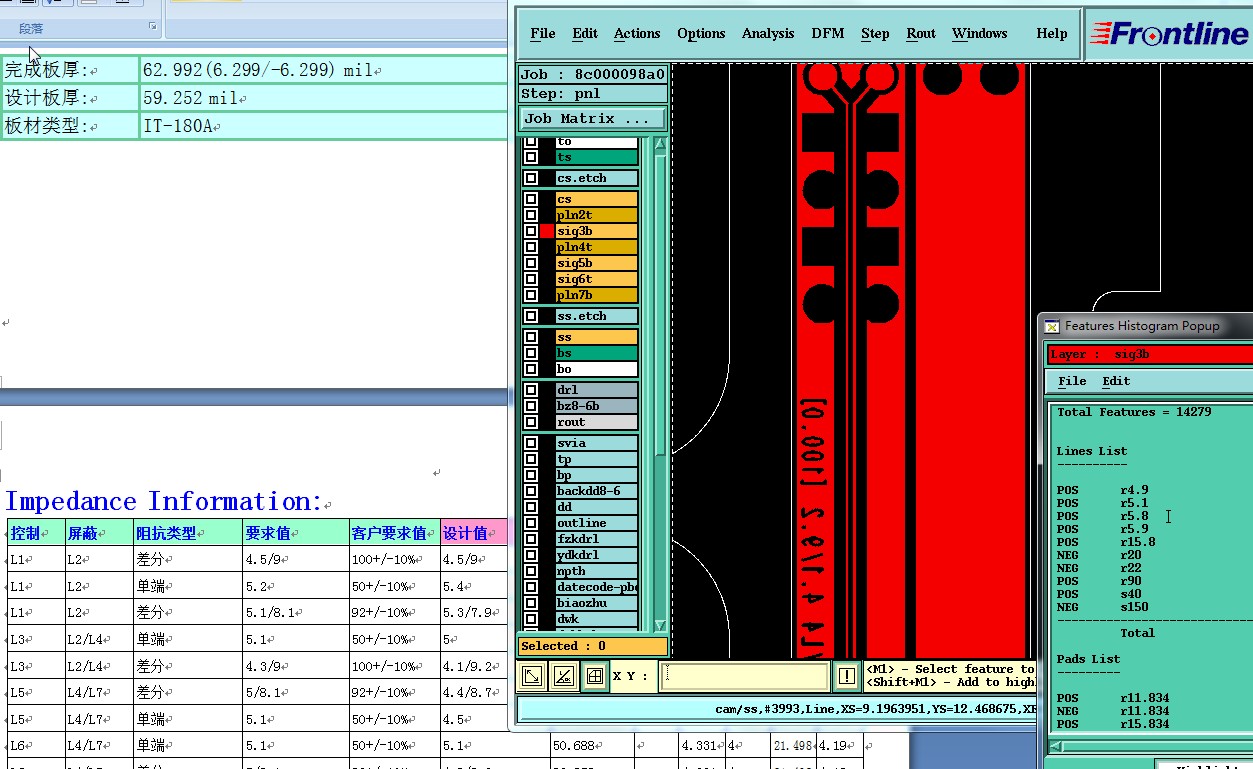Select layer name ts

pos(596,157)
